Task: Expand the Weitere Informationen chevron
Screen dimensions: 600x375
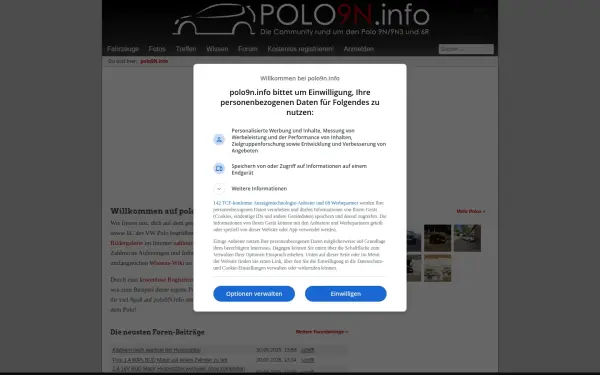Action: pos(219,189)
